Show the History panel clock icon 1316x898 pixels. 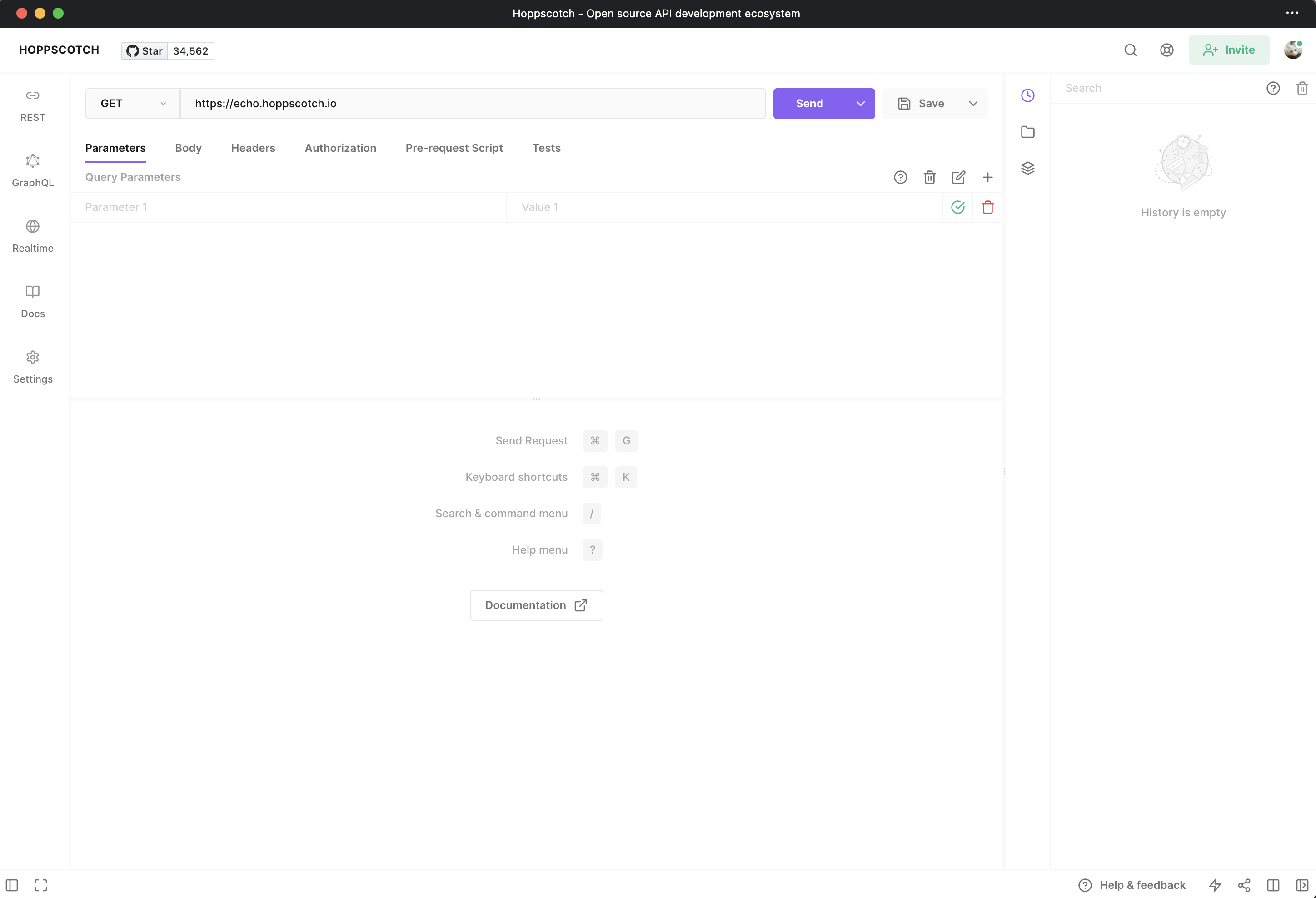pos(1028,95)
